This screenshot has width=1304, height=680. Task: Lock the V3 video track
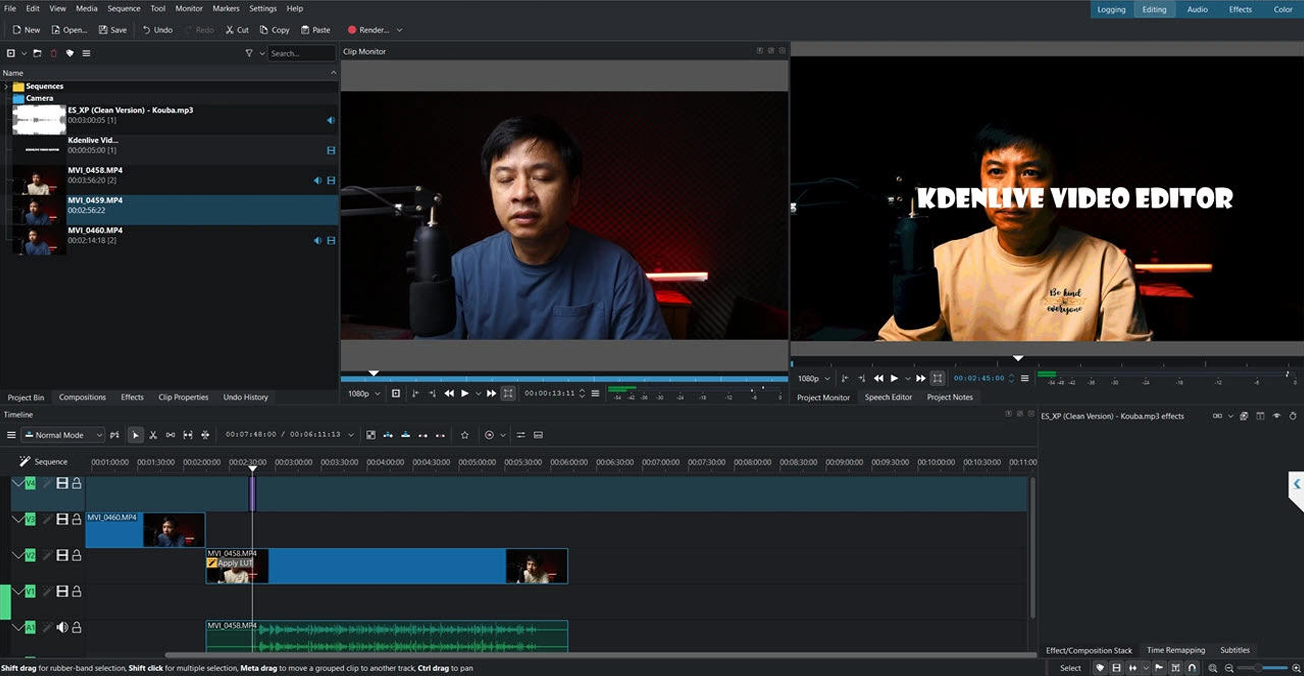[76, 519]
